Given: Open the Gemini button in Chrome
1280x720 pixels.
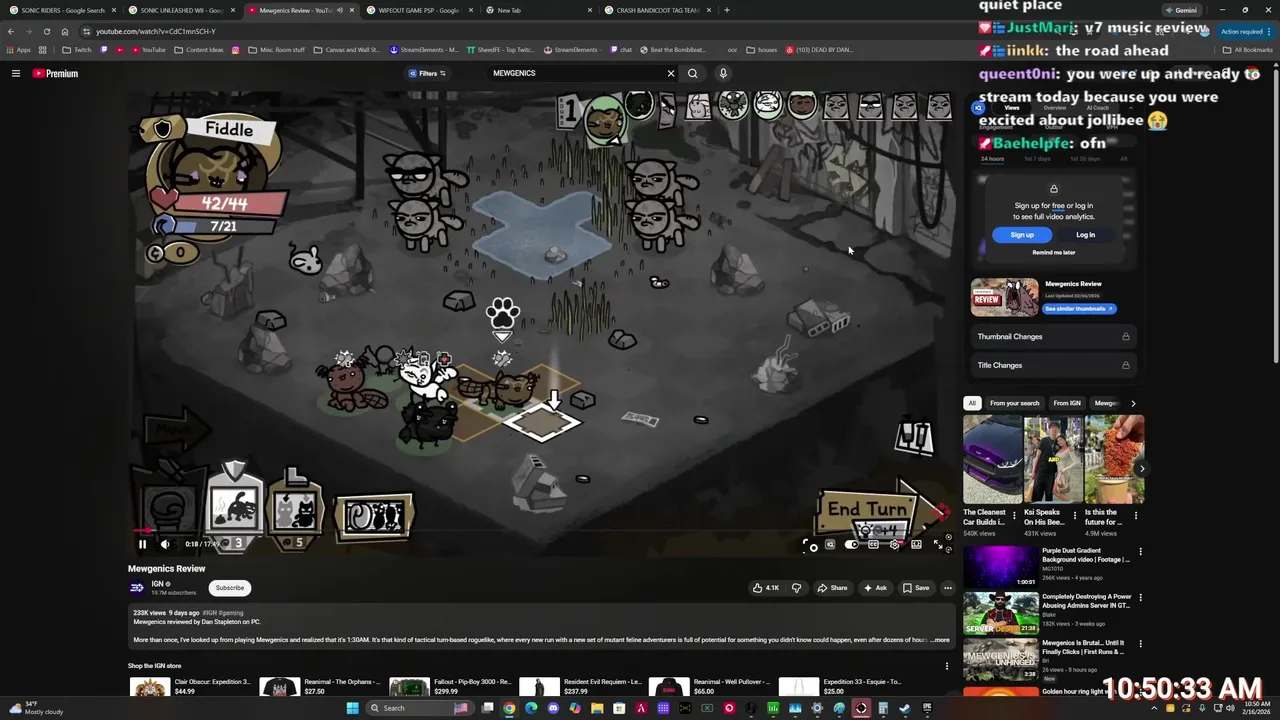Looking at the screenshot, I should 1181,10.
